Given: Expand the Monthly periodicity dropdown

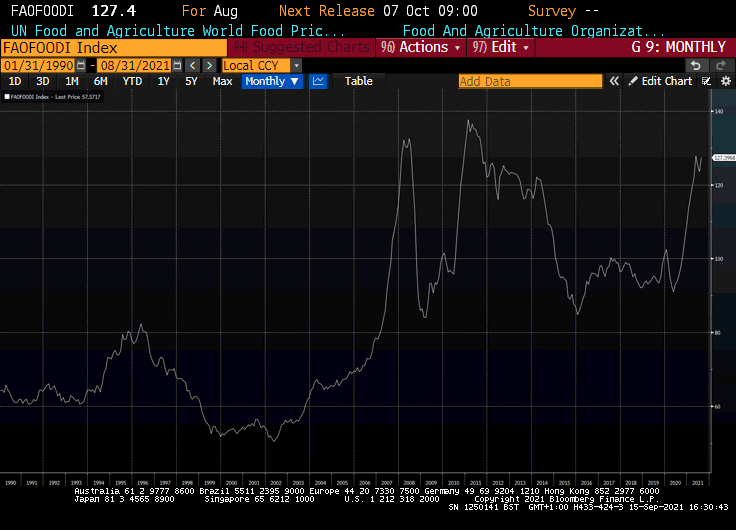Looking at the screenshot, I should tap(272, 81).
